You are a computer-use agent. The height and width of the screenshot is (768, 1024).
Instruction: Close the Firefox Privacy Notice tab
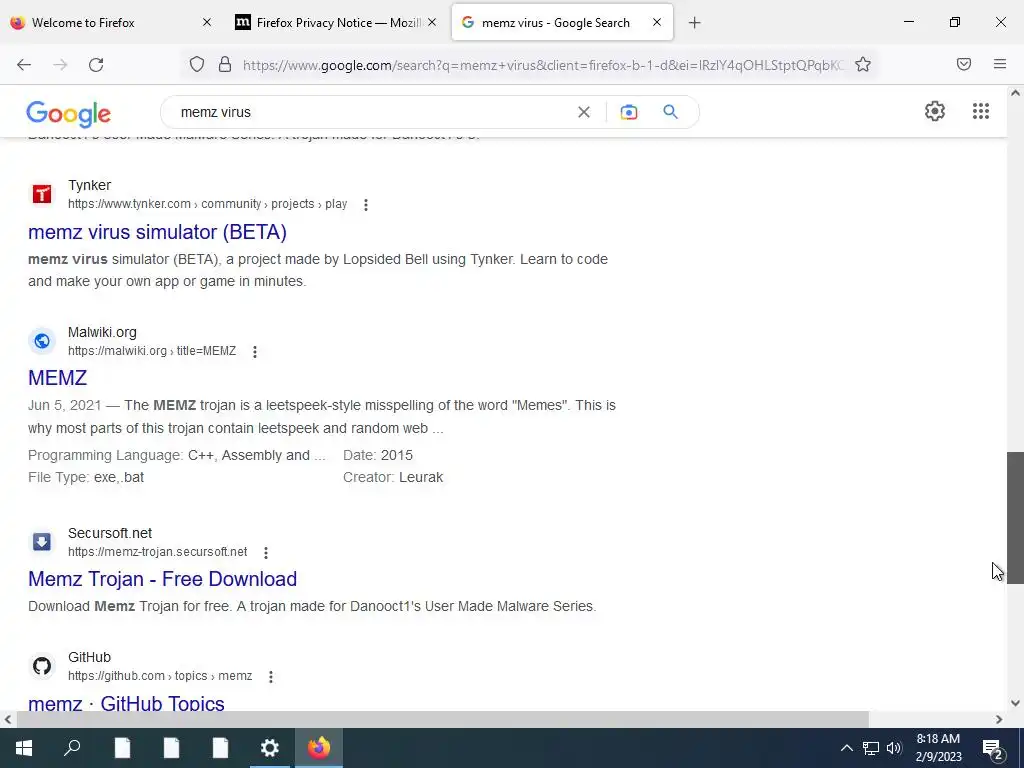[432, 22]
